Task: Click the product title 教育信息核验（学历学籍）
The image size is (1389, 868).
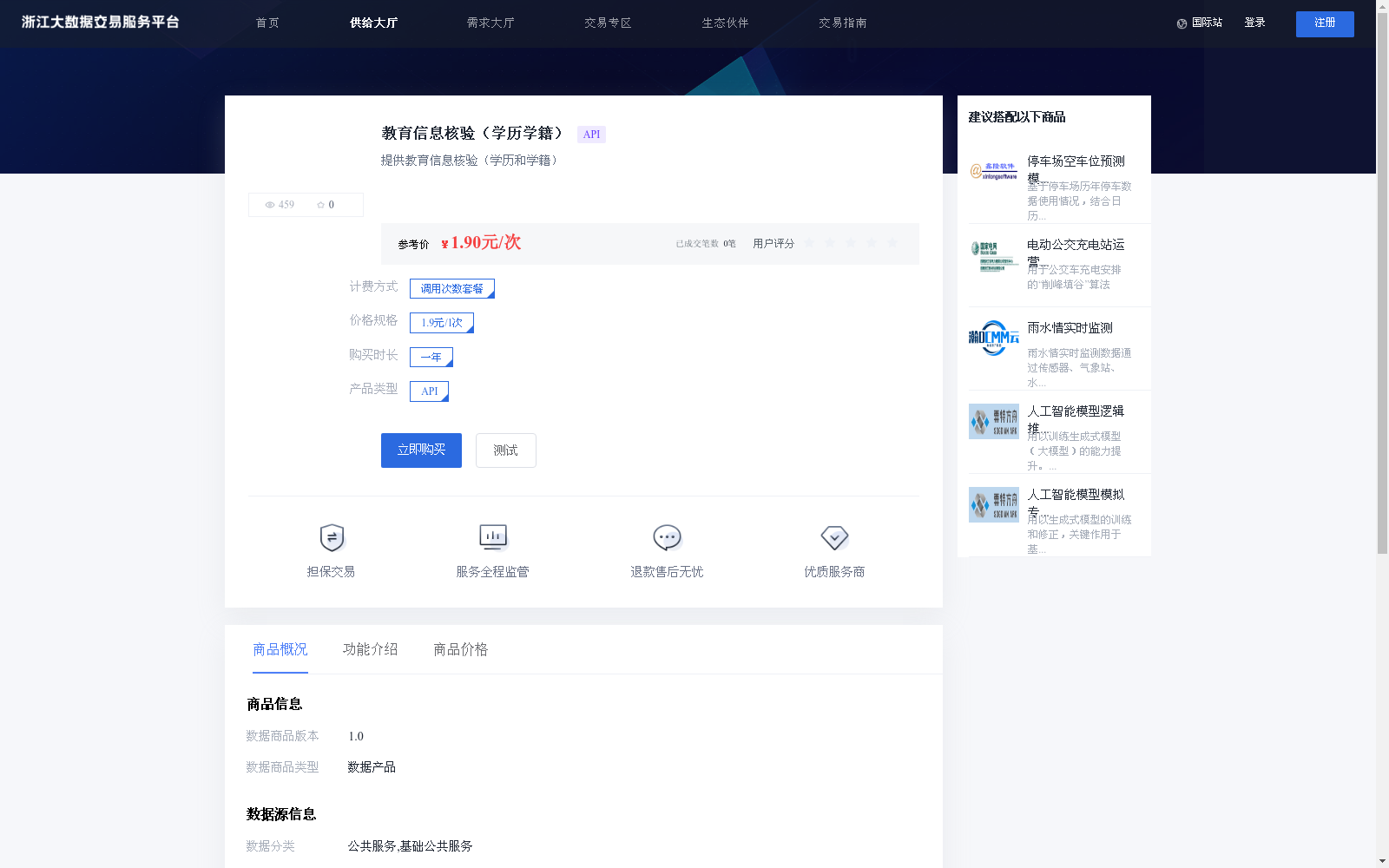Action: (472, 134)
